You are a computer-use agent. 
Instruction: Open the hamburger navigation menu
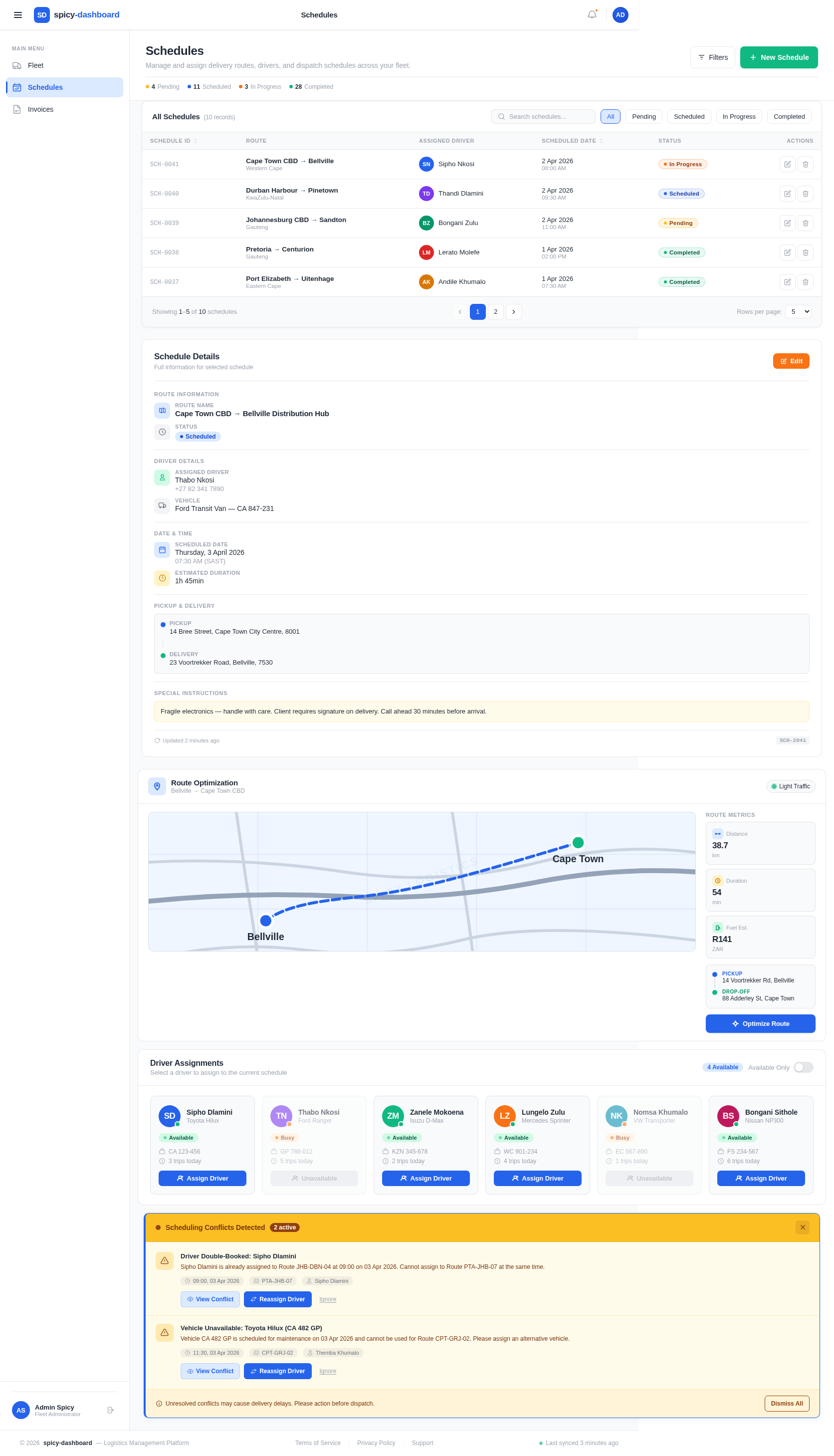(x=18, y=15)
